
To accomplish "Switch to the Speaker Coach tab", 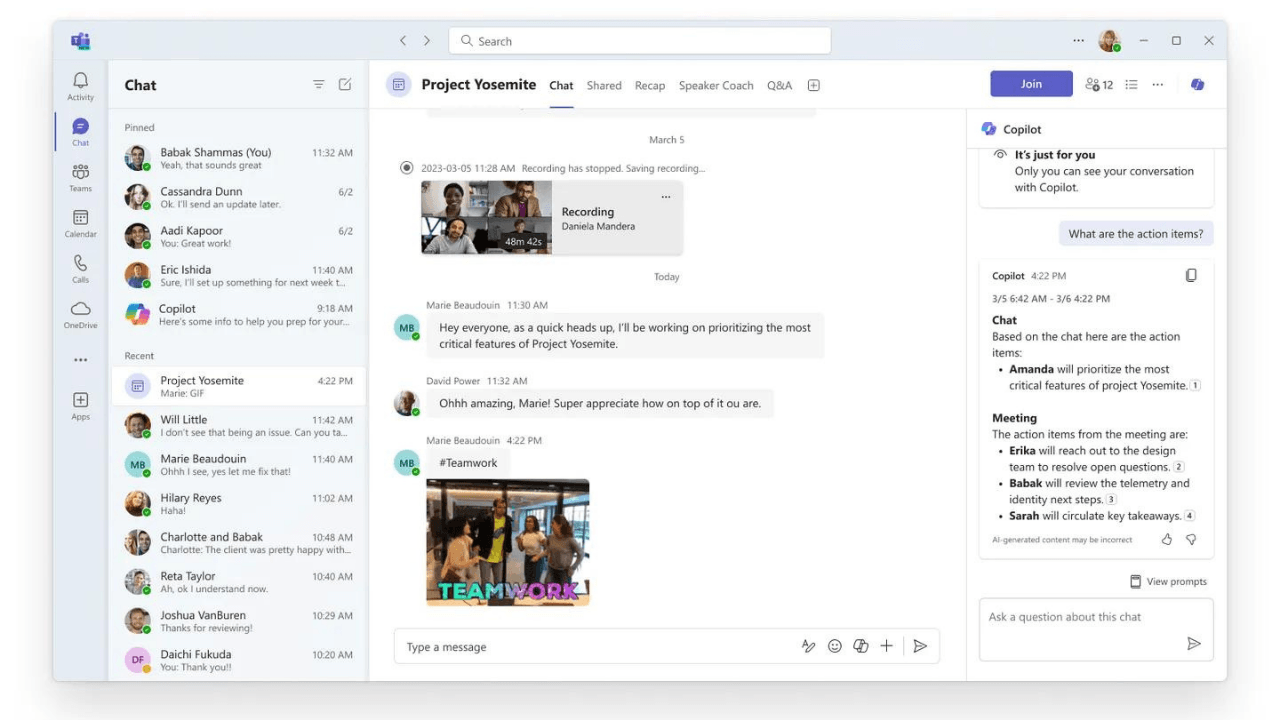I will click(x=716, y=86).
